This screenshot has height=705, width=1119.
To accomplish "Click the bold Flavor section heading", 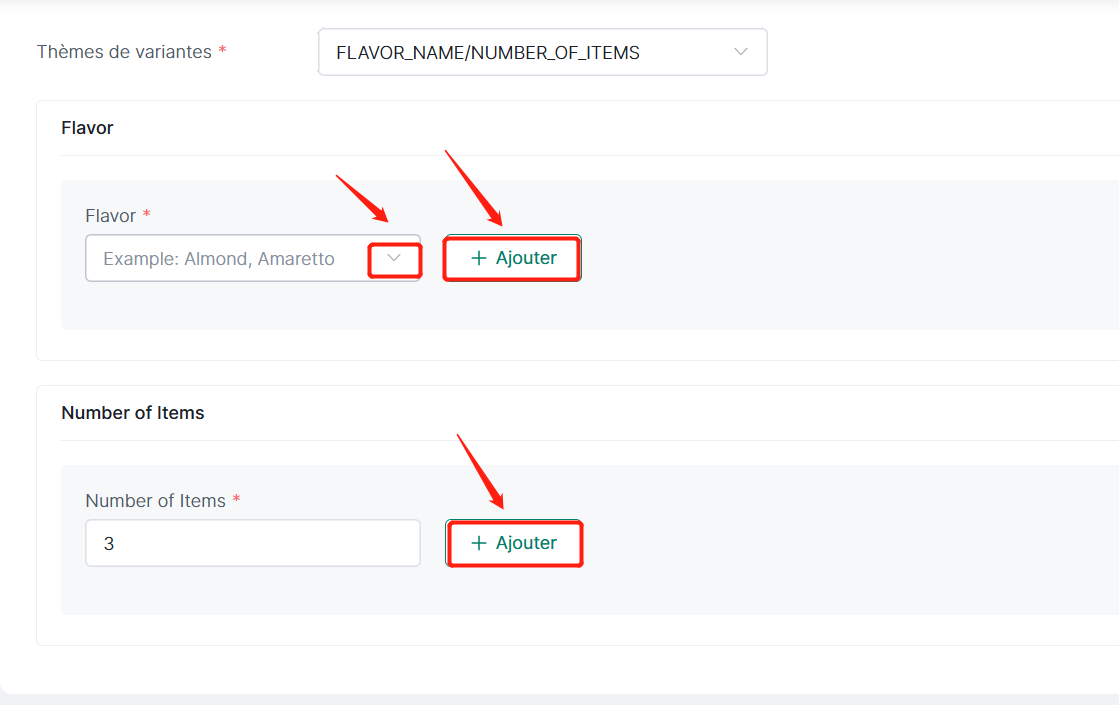I will click(87, 128).
